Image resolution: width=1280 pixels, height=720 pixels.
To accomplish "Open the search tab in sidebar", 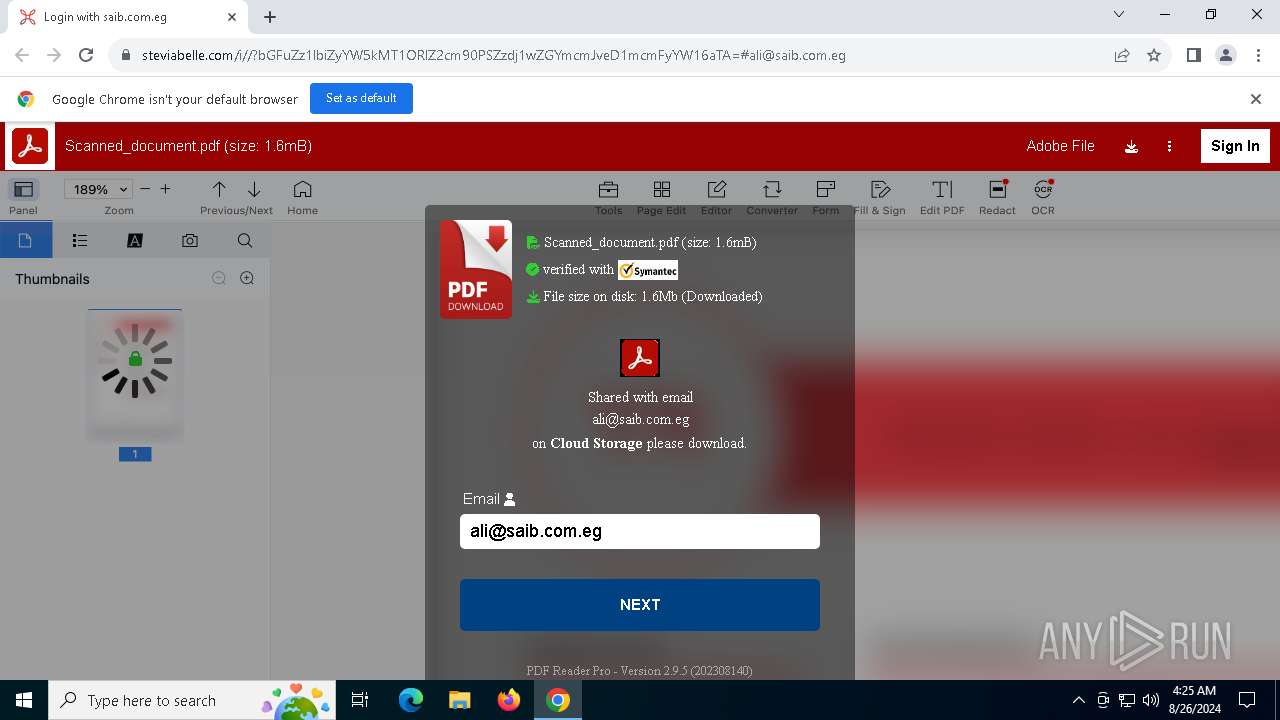I will point(245,241).
